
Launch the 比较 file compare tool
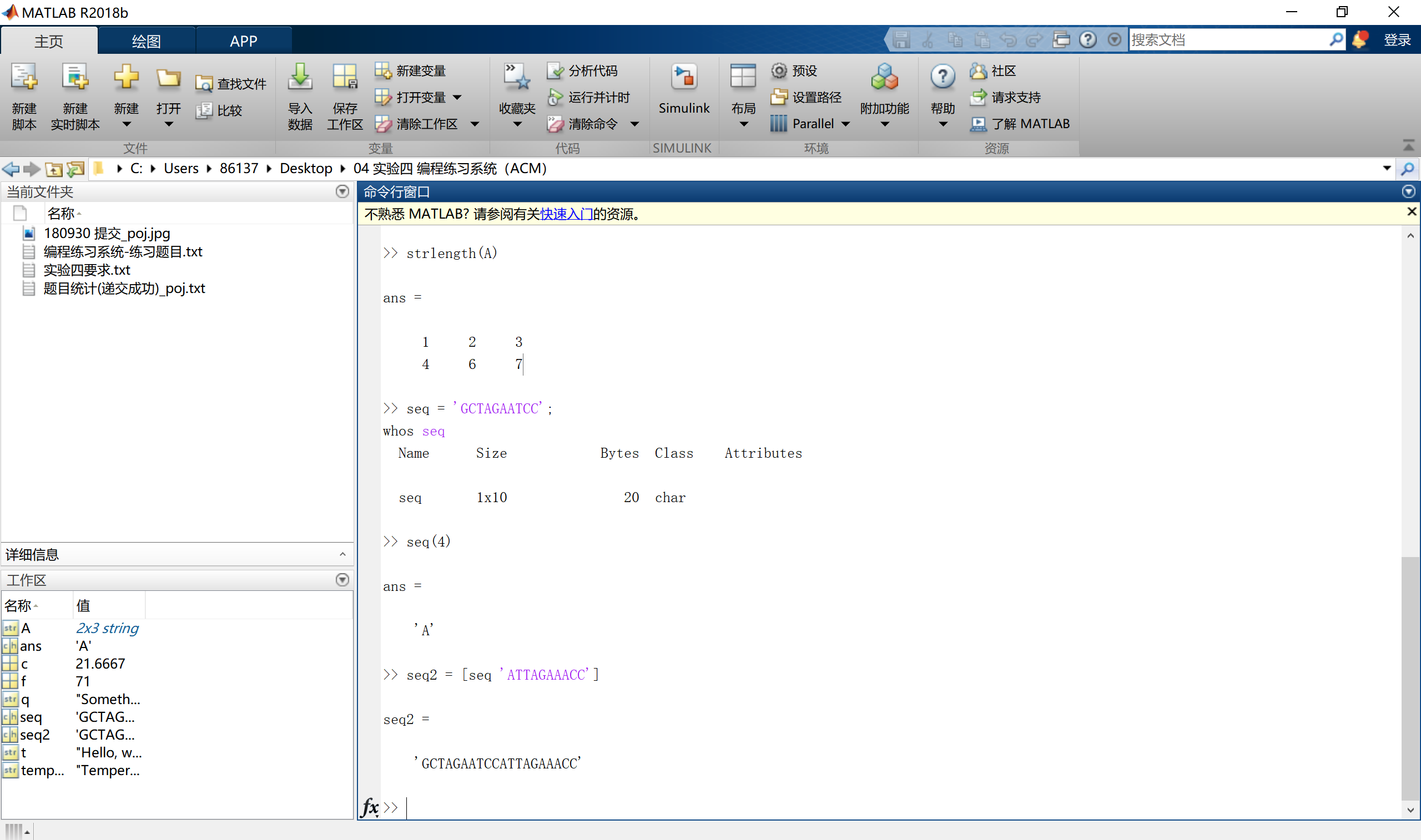(x=220, y=111)
